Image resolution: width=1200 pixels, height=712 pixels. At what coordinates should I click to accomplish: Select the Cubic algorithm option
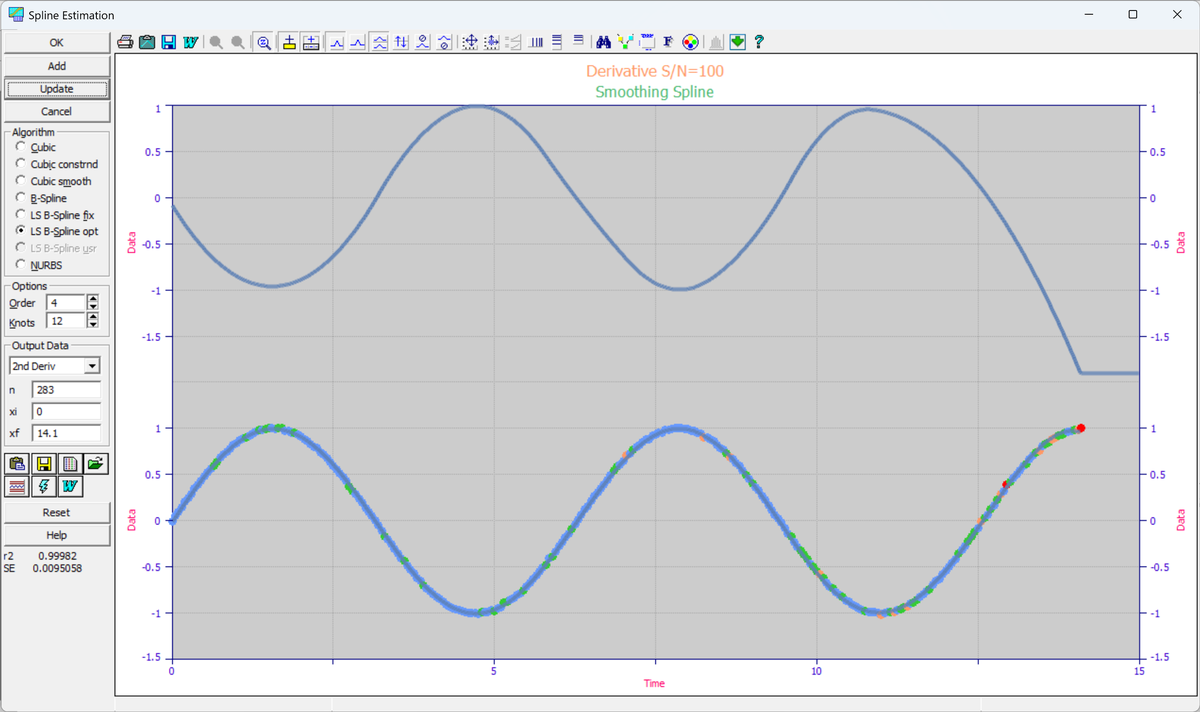pos(37,147)
